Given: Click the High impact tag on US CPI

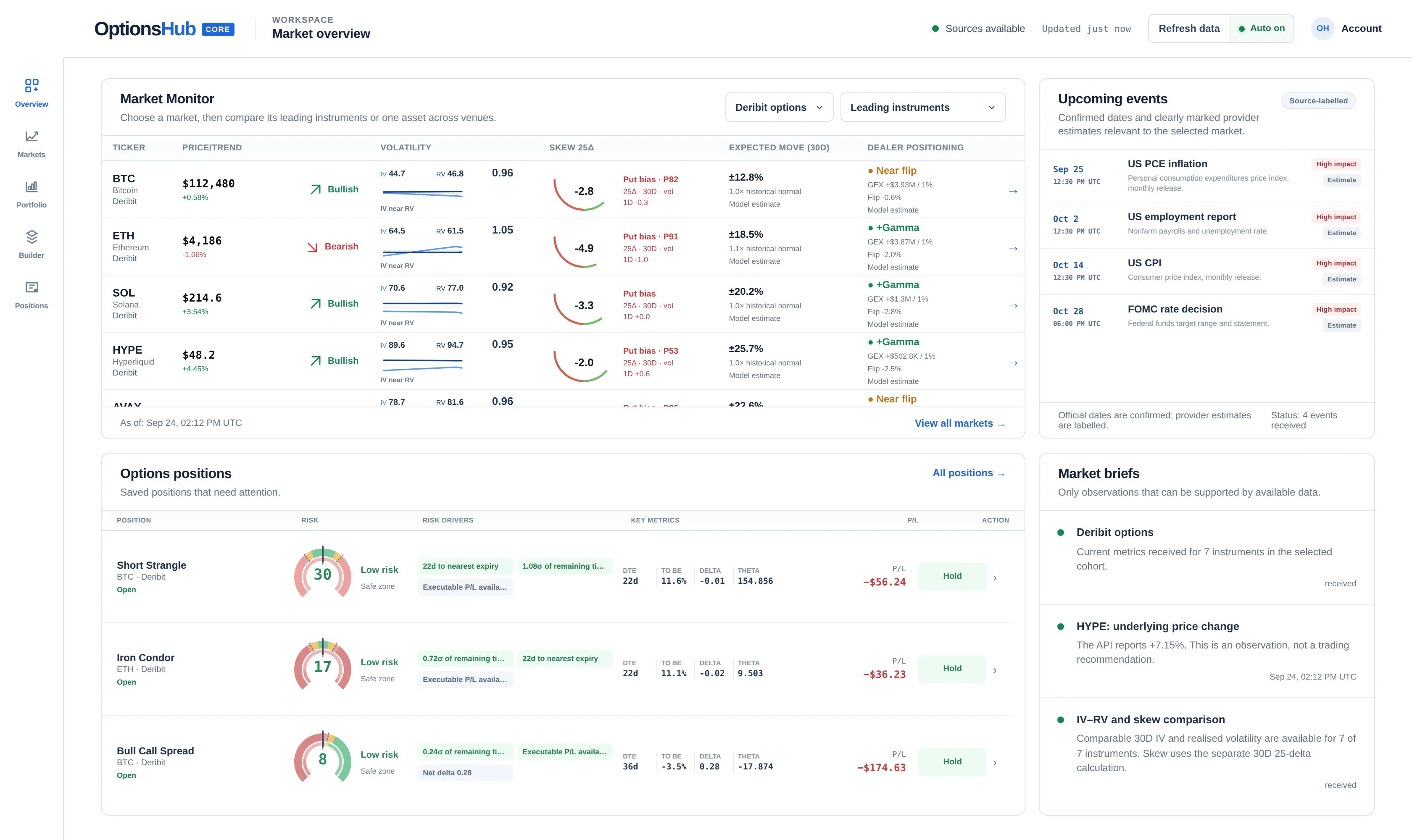Looking at the screenshot, I should click(x=1336, y=263).
